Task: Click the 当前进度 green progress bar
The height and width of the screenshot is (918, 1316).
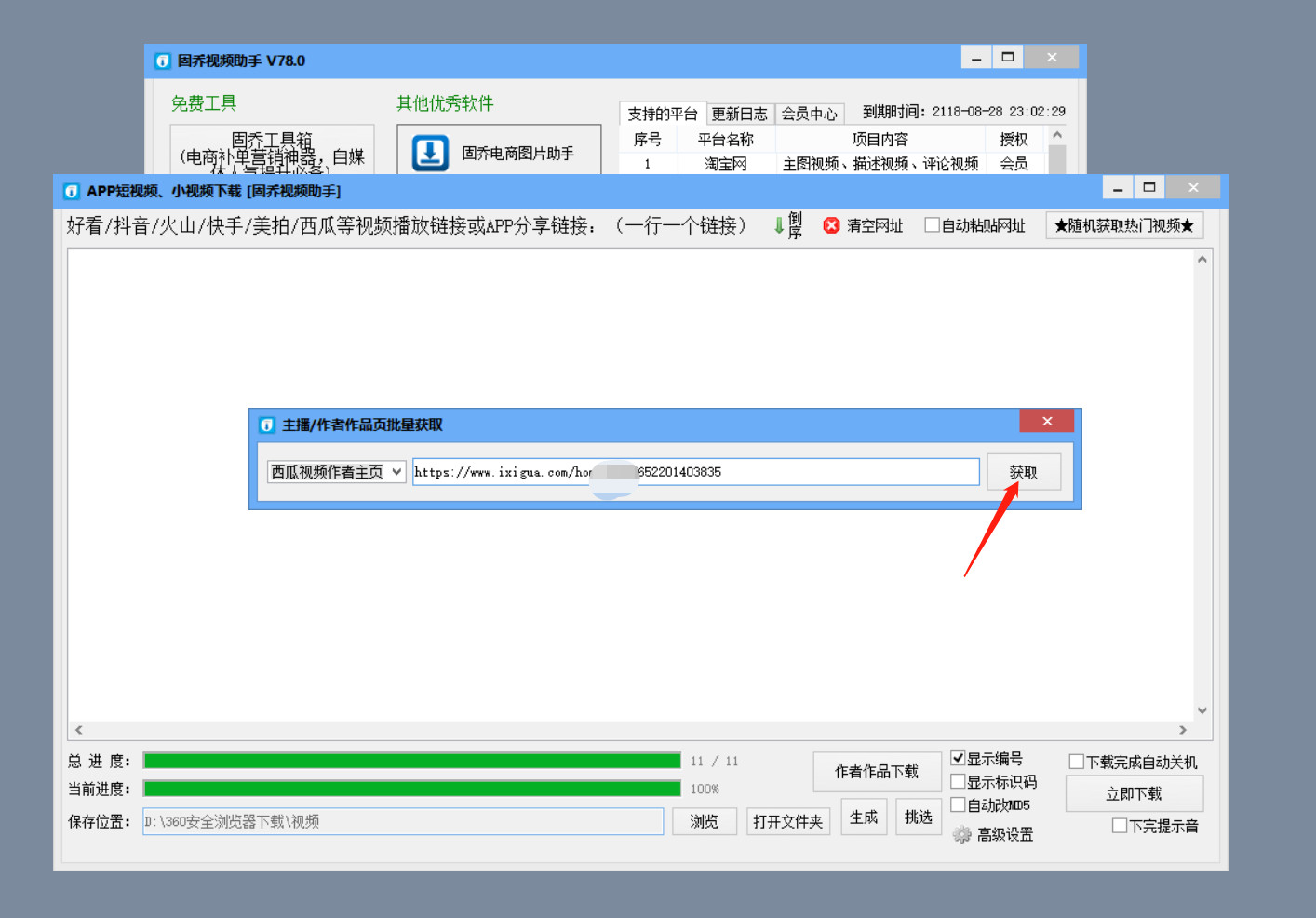Action: pyautogui.click(x=410, y=788)
